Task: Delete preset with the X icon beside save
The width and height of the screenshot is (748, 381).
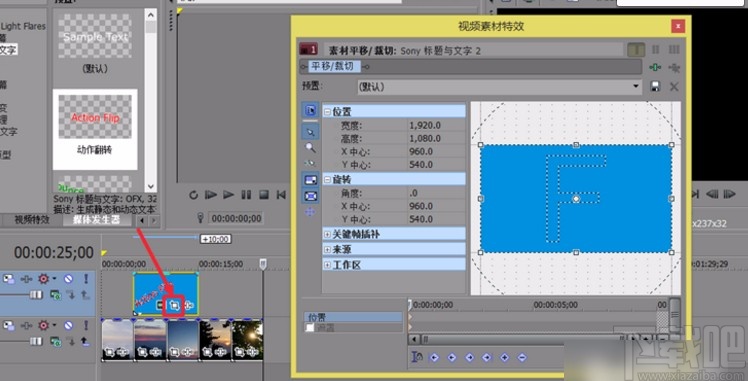Action: point(674,86)
